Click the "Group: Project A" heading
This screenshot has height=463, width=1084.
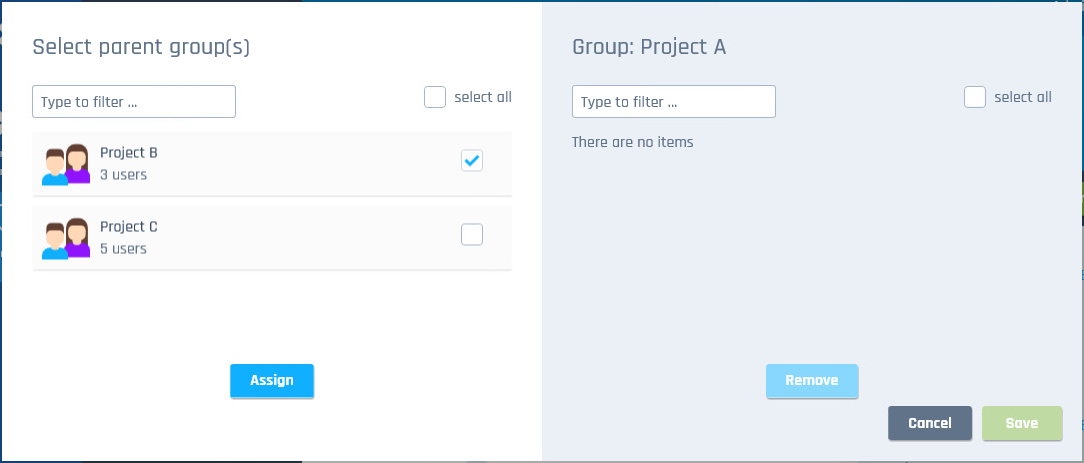(649, 47)
